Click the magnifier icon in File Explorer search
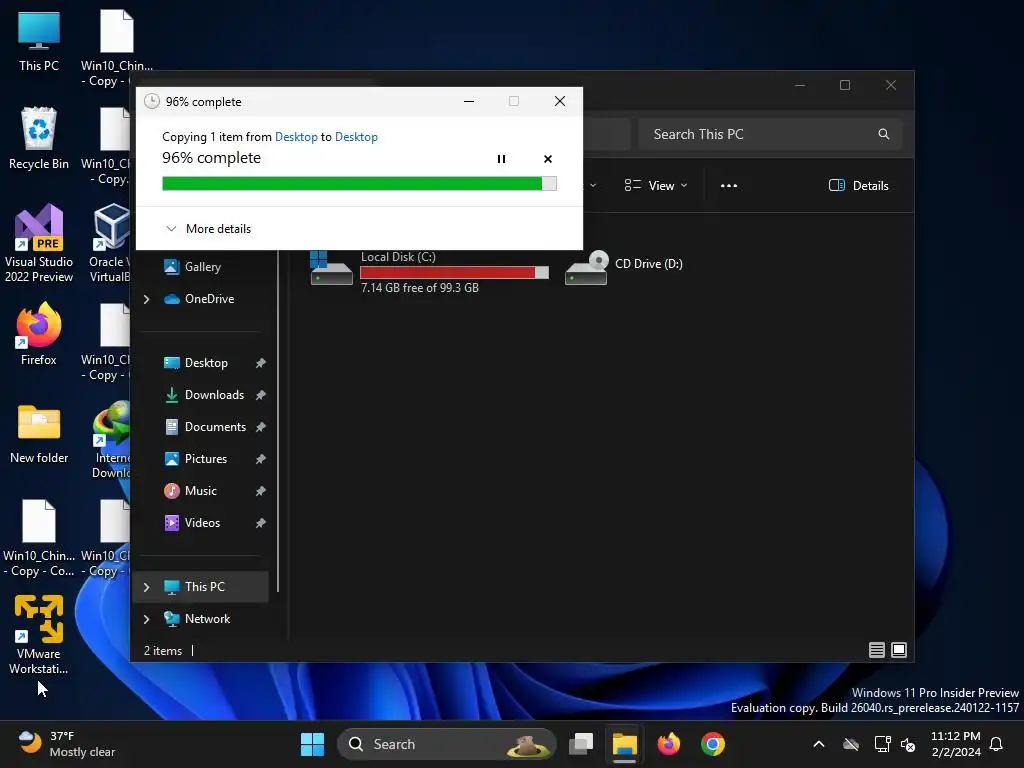Screen dimensions: 1024x768 pyautogui.click(x=883, y=134)
